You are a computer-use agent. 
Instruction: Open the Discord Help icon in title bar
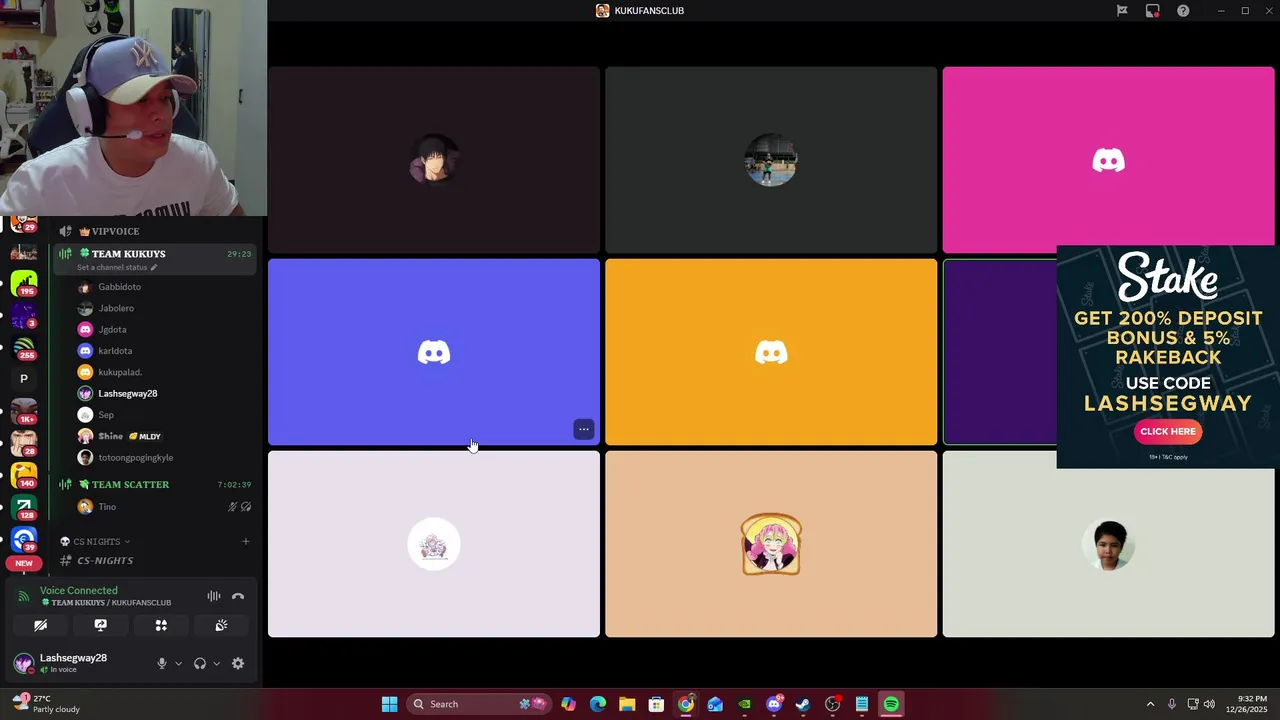tap(1183, 11)
